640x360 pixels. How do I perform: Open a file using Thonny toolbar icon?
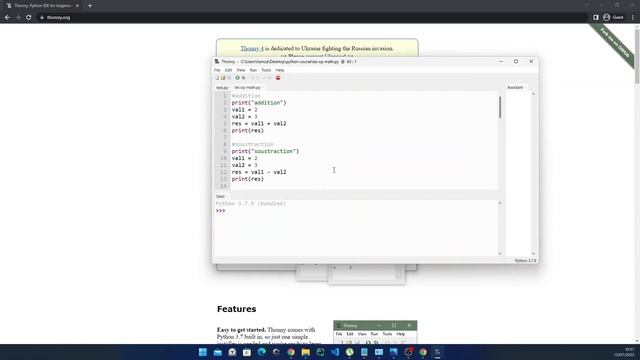(x=223, y=78)
